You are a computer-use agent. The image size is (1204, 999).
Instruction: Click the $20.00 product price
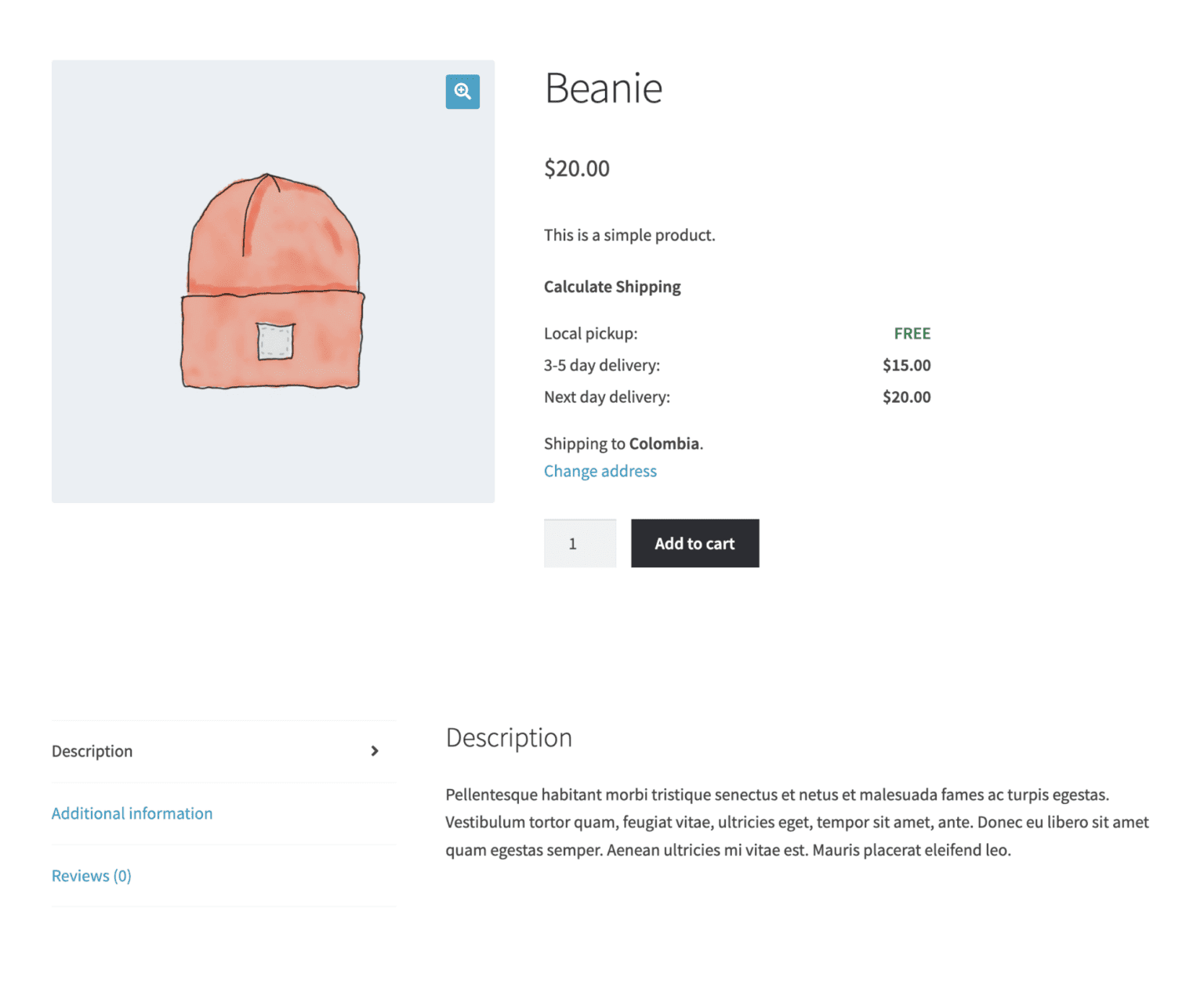pos(577,168)
